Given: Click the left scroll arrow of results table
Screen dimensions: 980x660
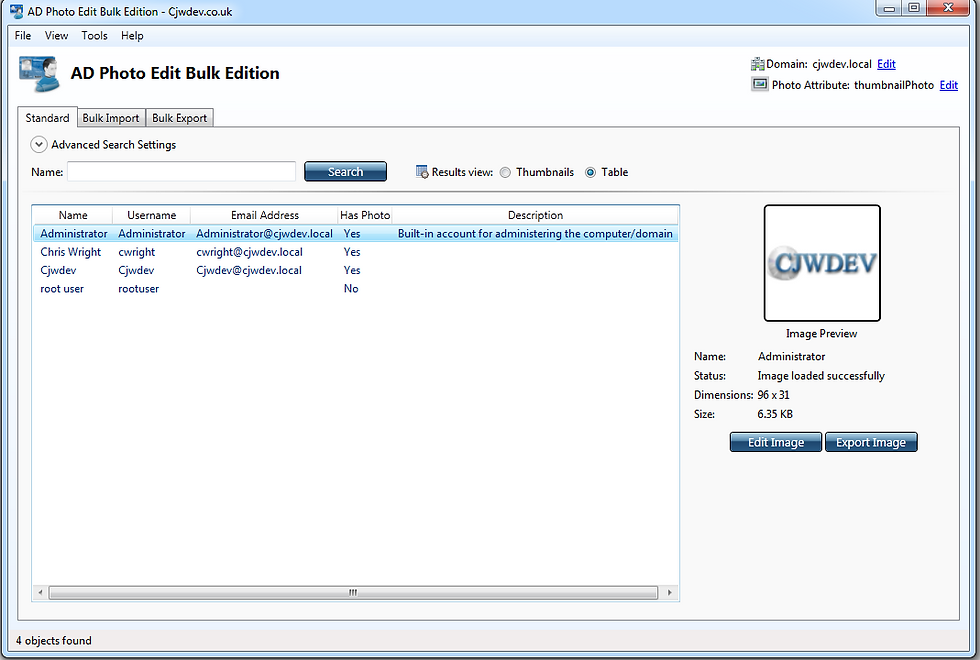Looking at the screenshot, I should (41, 592).
